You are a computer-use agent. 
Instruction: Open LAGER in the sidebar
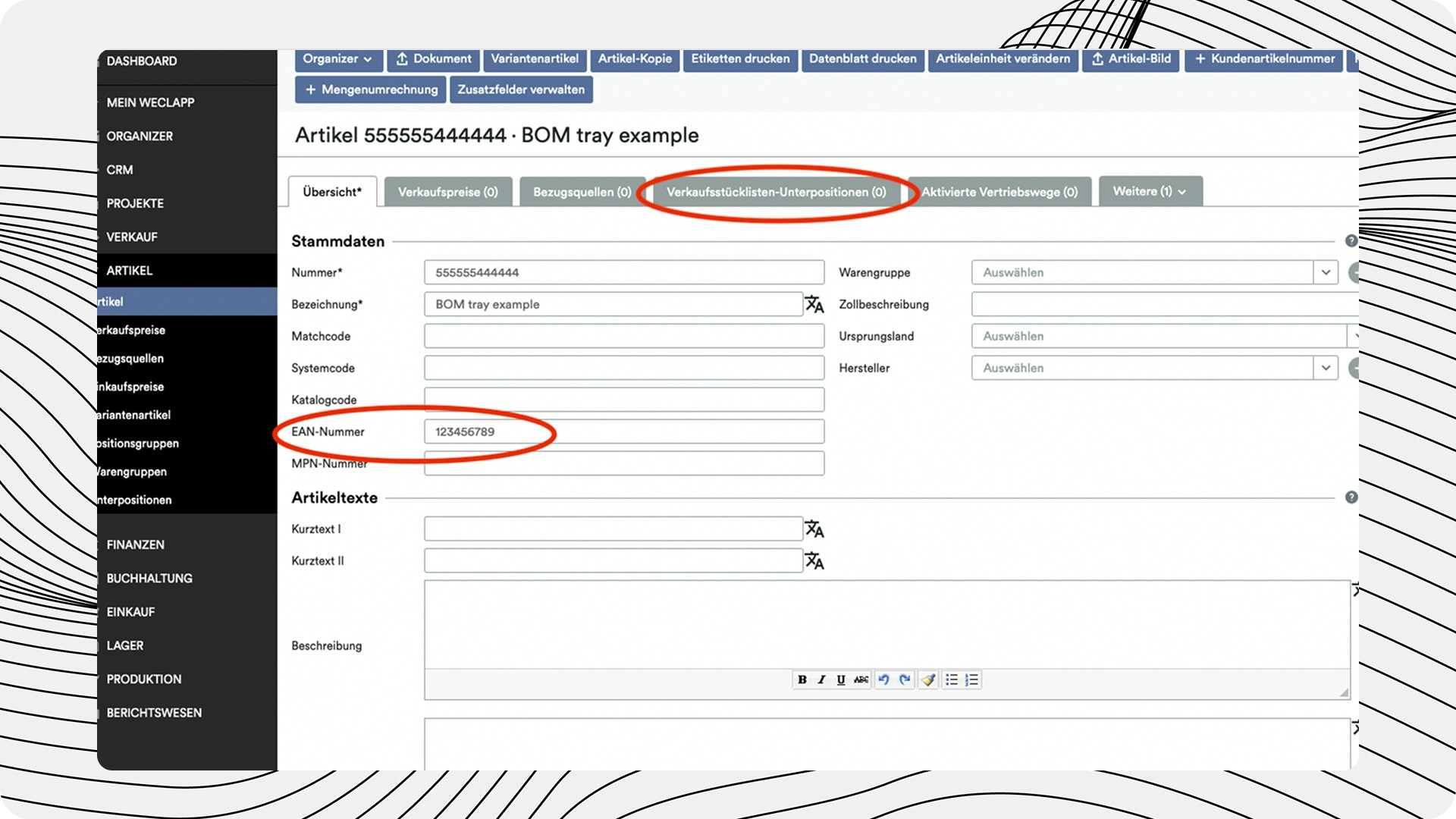(x=124, y=645)
